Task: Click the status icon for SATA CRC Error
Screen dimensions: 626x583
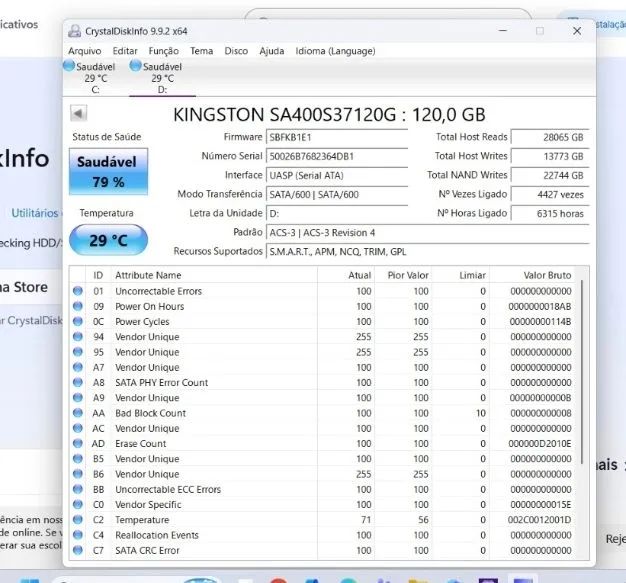Action: (x=78, y=550)
